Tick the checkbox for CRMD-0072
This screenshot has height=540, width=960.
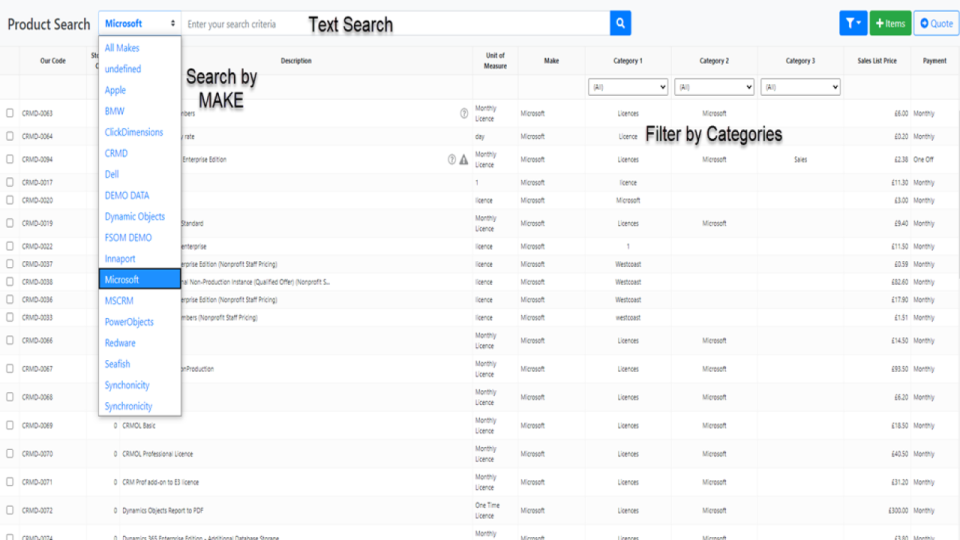[x=10, y=509]
